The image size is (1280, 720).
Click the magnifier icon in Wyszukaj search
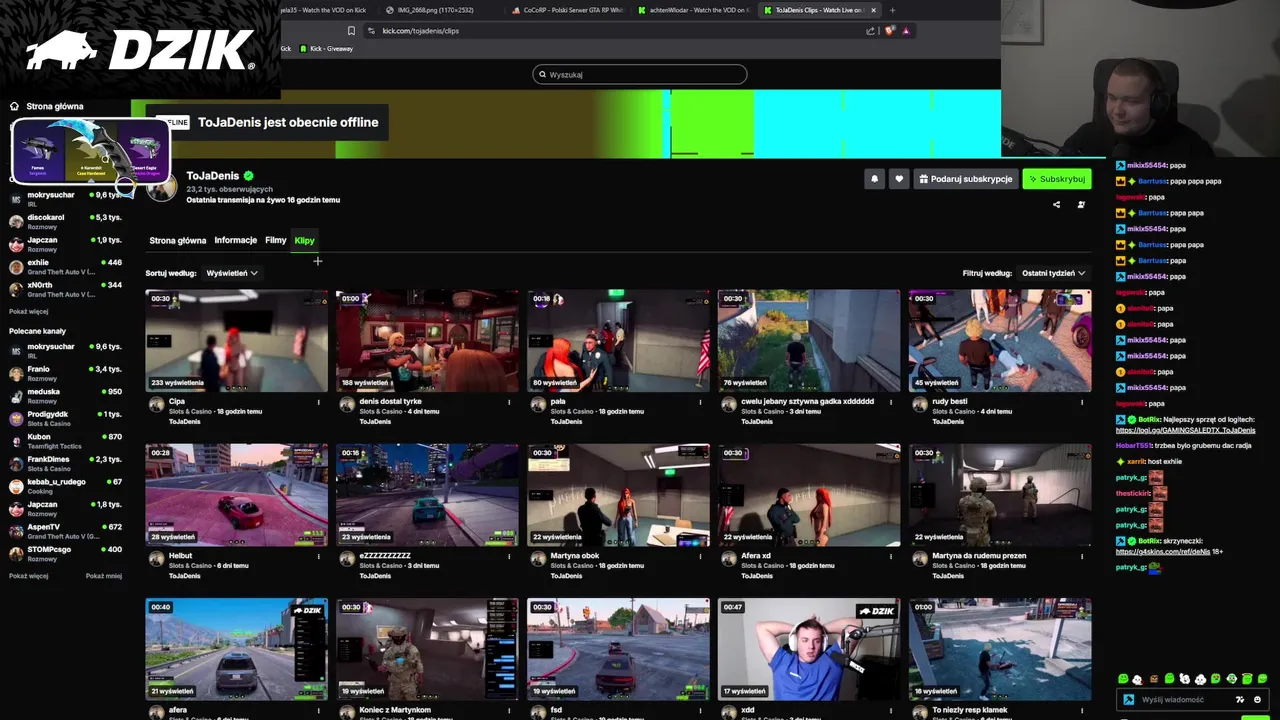(x=542, y=74)
